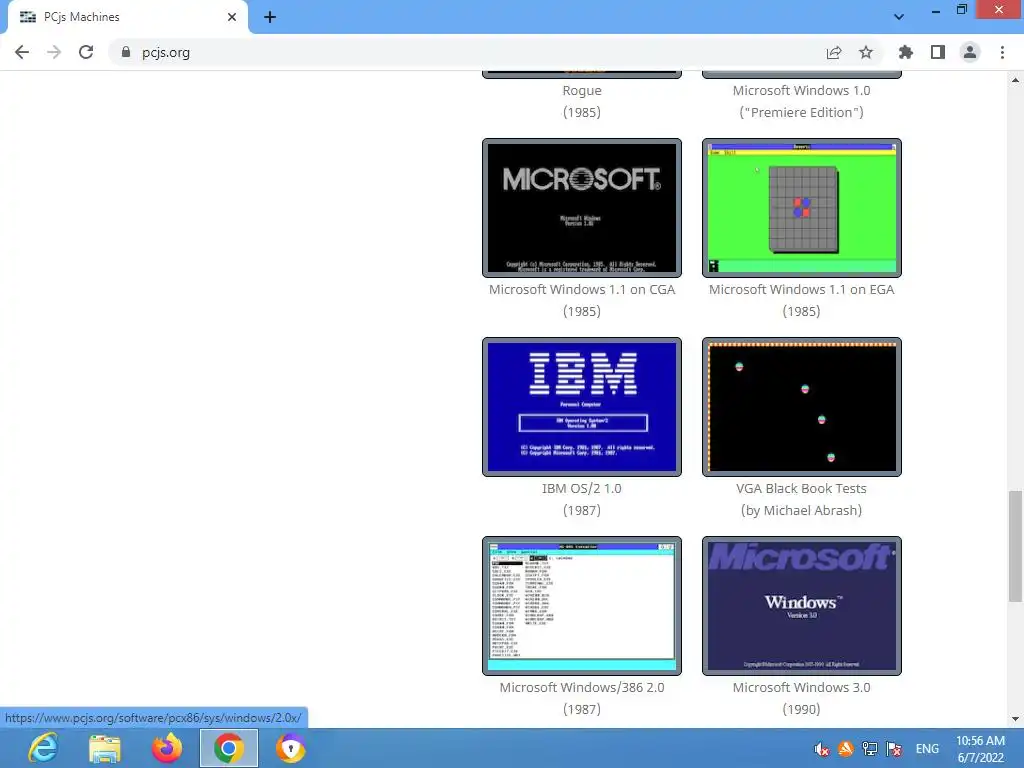
Task: Click the IBM OS/2 1.0 text link
Action: [x=582, y=488]
